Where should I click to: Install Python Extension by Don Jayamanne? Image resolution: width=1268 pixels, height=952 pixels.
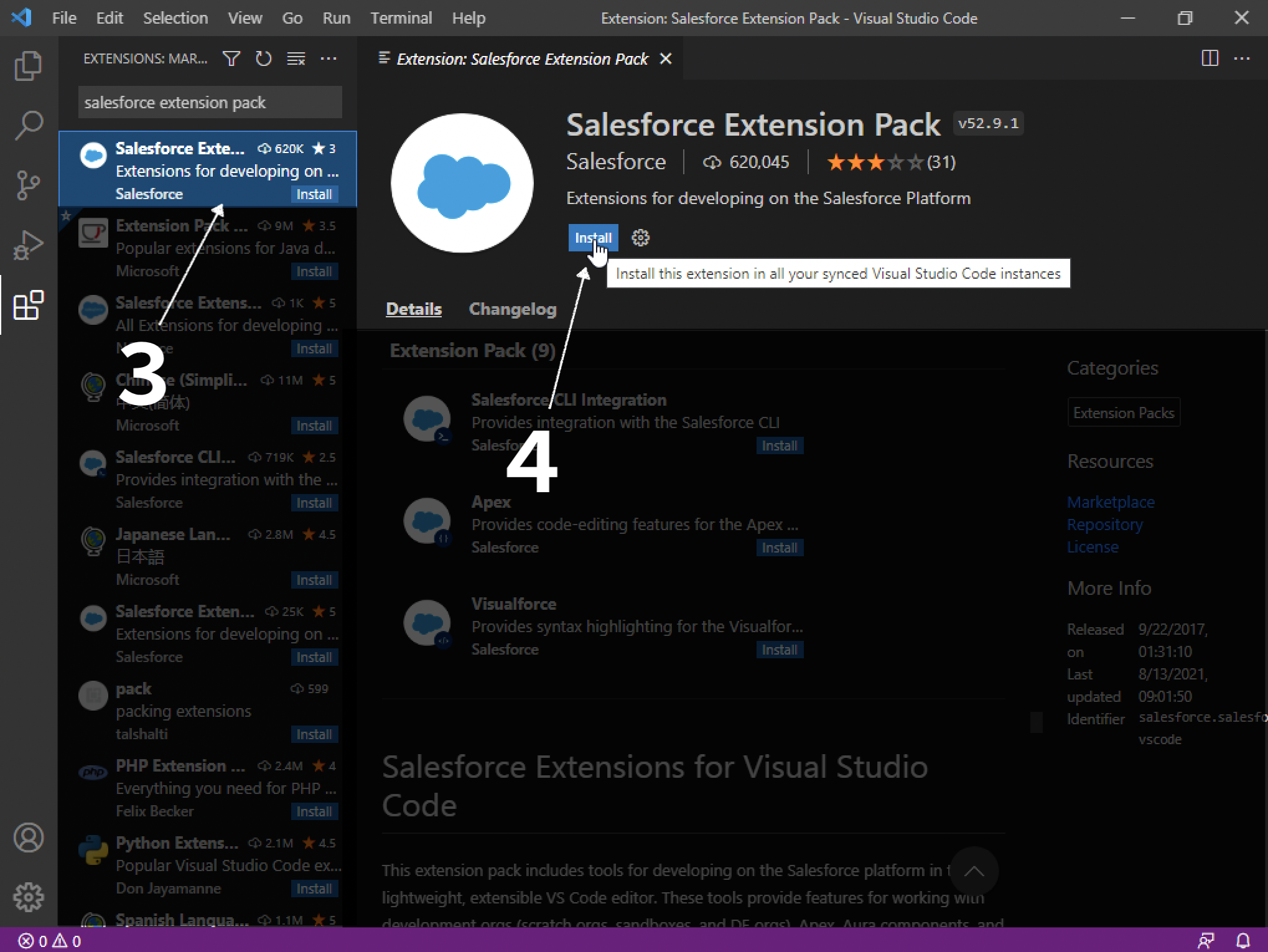314,889
